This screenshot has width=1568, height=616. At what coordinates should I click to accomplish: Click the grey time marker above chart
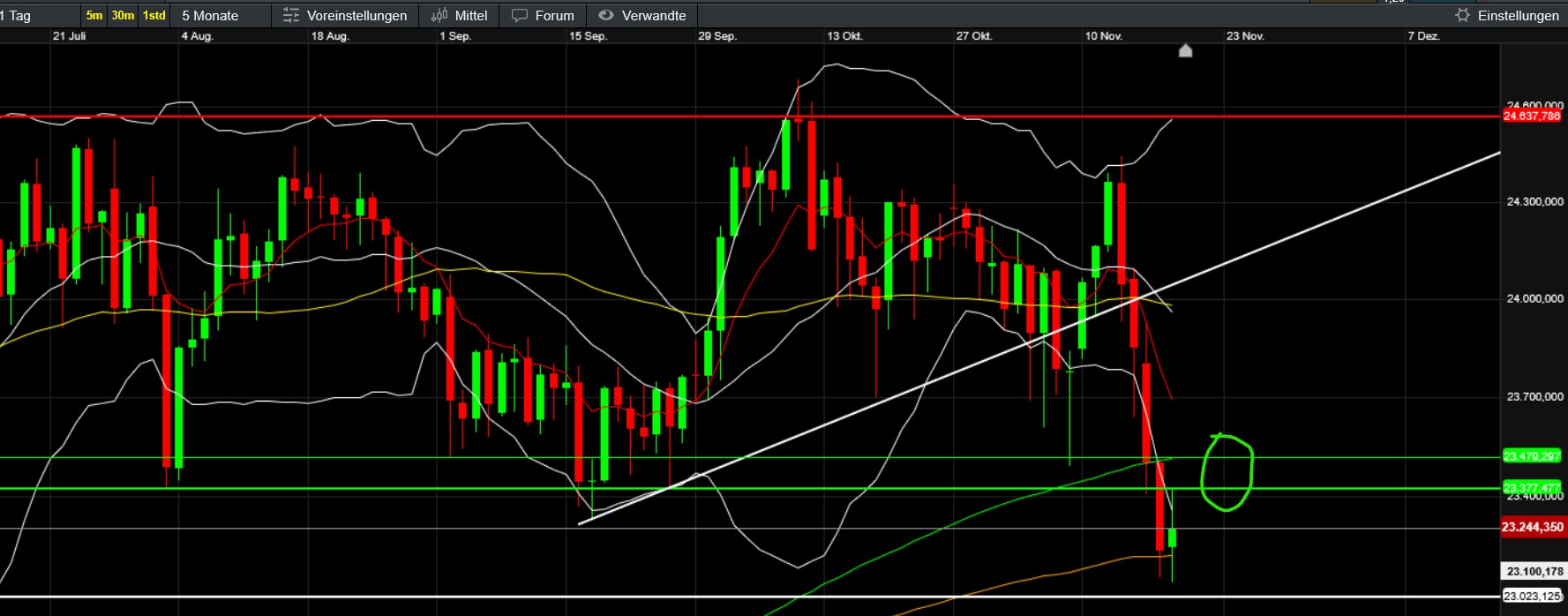(x=1185, y=51)
